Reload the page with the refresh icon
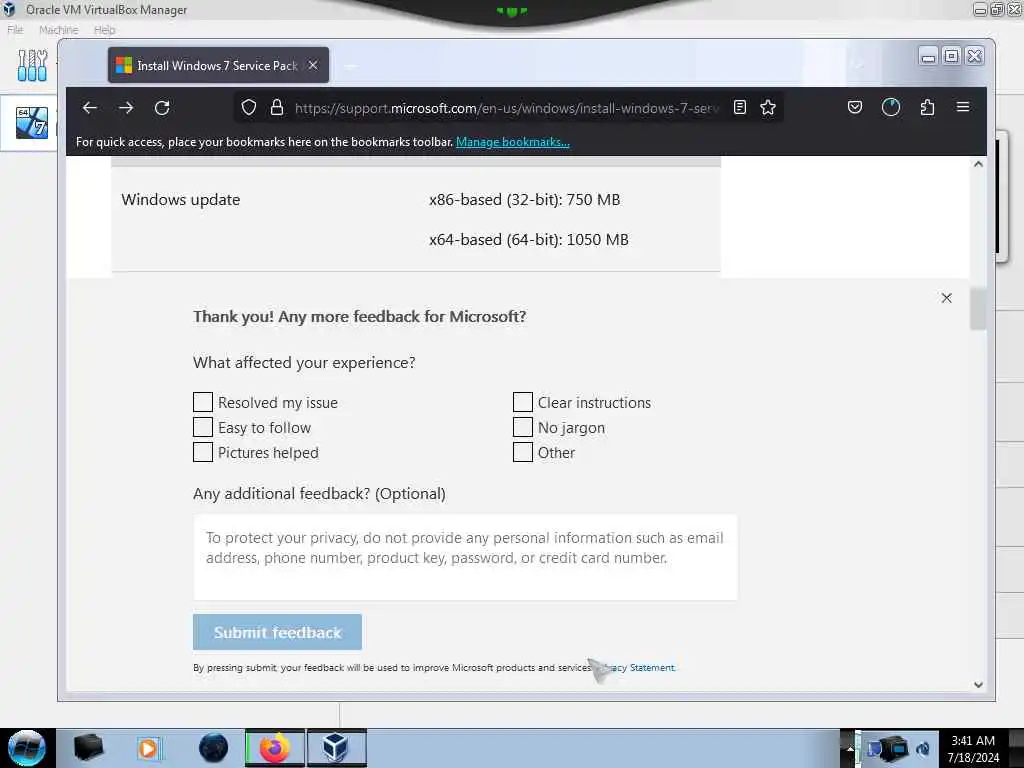This screenshot has height=768, width=1024. point(162,108)
